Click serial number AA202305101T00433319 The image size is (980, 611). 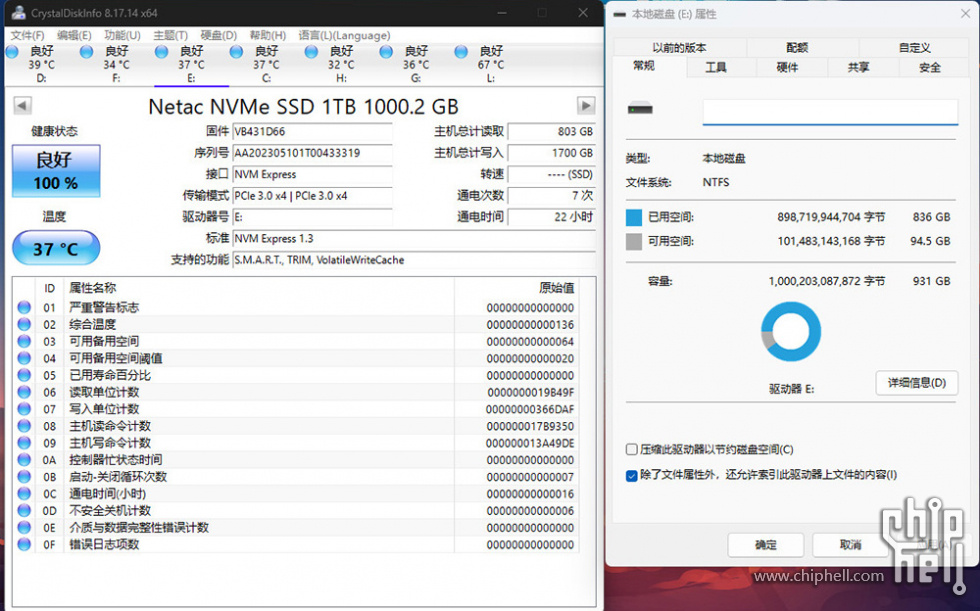tap(312, 153)
